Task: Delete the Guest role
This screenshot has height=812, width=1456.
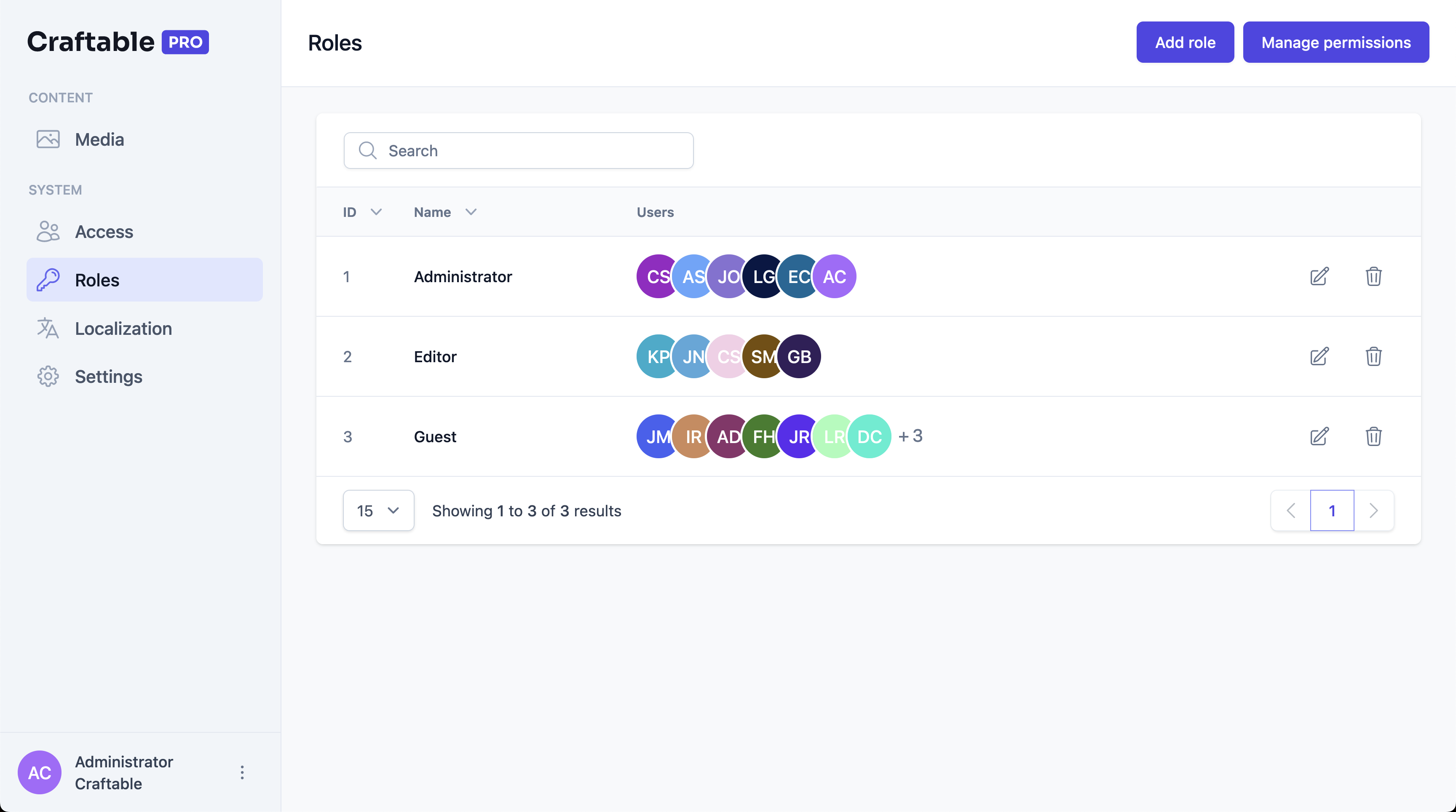Action: (1373, 437)
